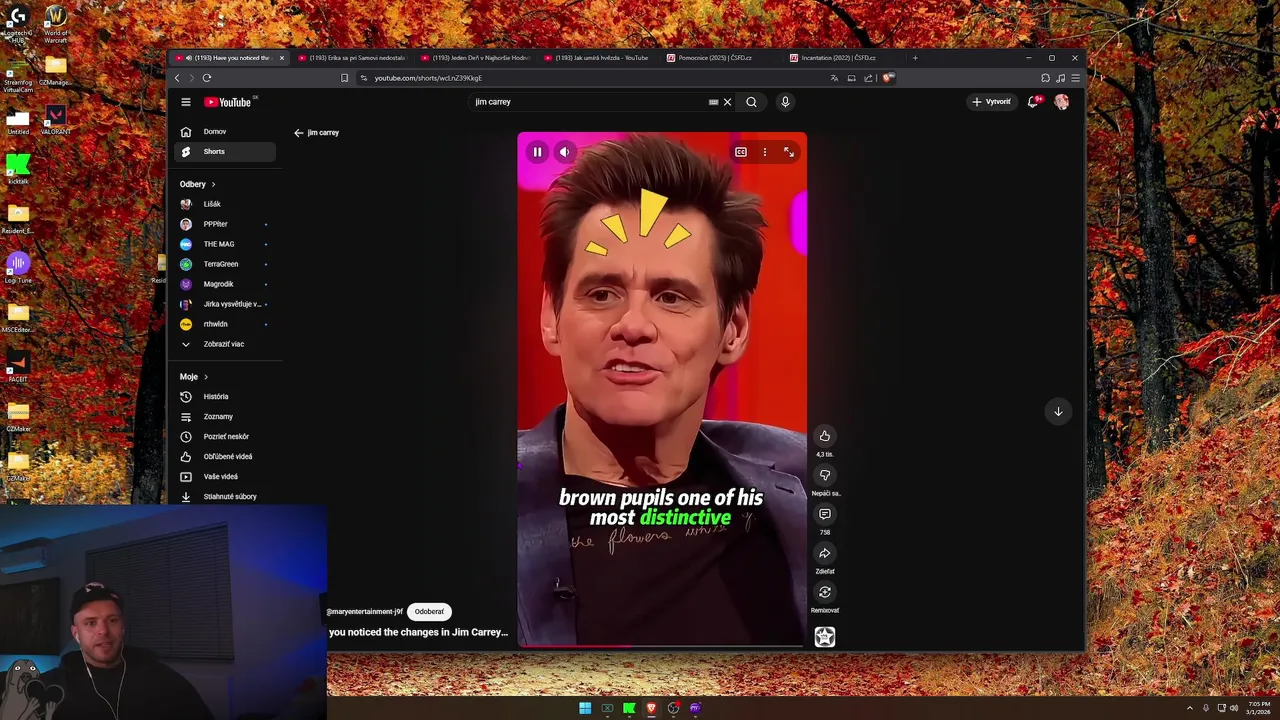Image resolution: width=1280 pixels, height=720 pixels.
Task: Pause the Jim Carrey short
Action: point(537,152)
